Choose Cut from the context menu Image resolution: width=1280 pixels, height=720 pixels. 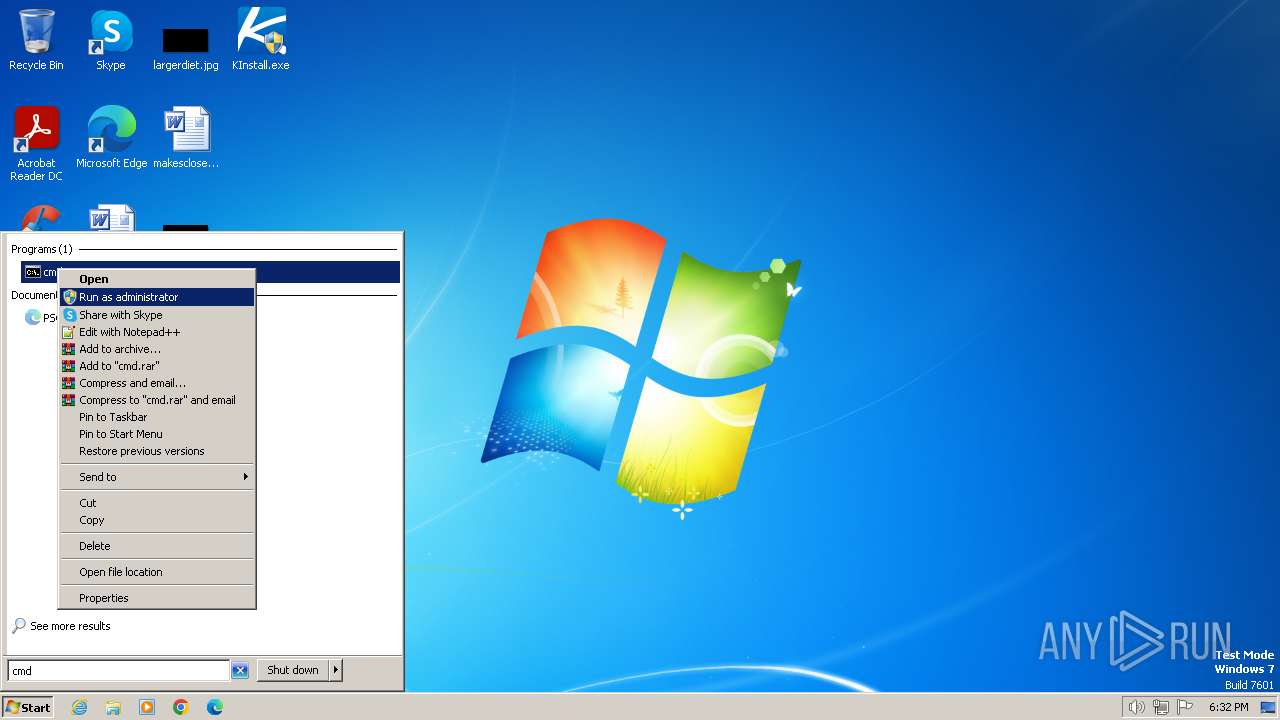pyautogui.click(x=157, y=503)
